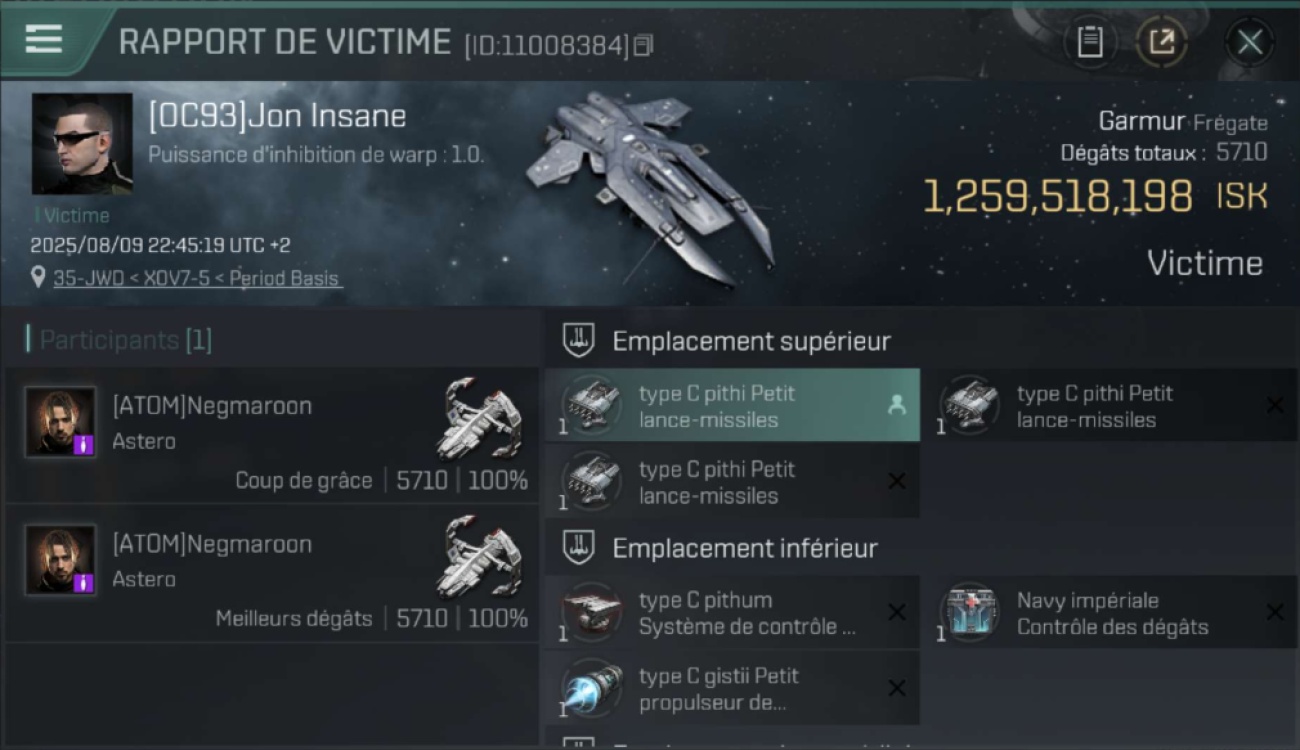Image resolution: width=1300 pixels, height=750 pixels.
Task: Select Negmaroon Coup de grâce entry
Action: coord(272,436)
